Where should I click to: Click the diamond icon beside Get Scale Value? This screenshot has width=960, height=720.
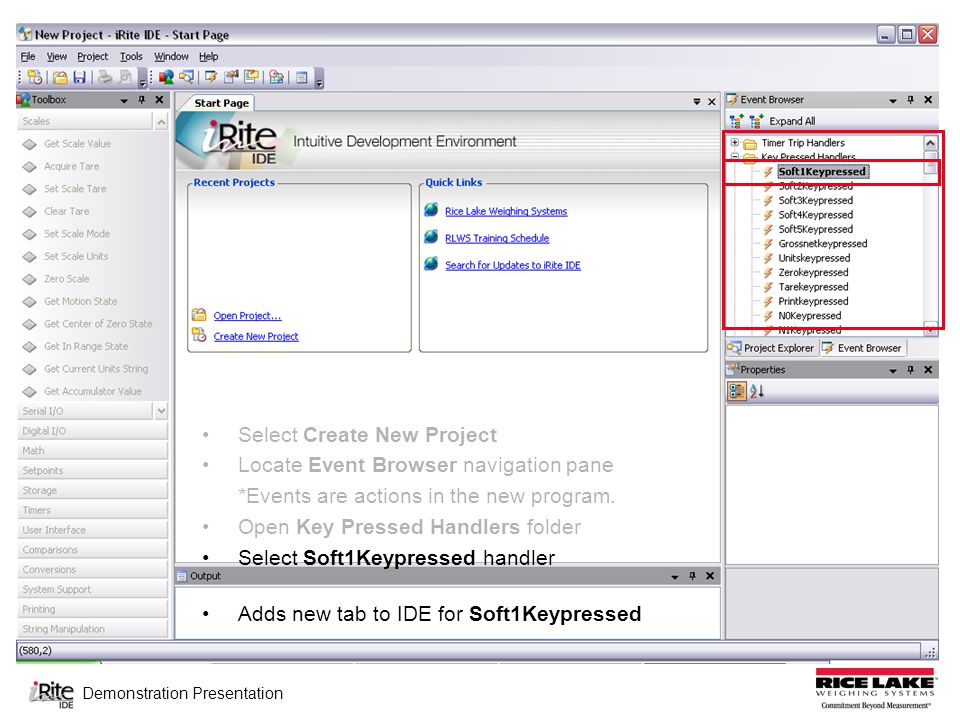(29, 144)
